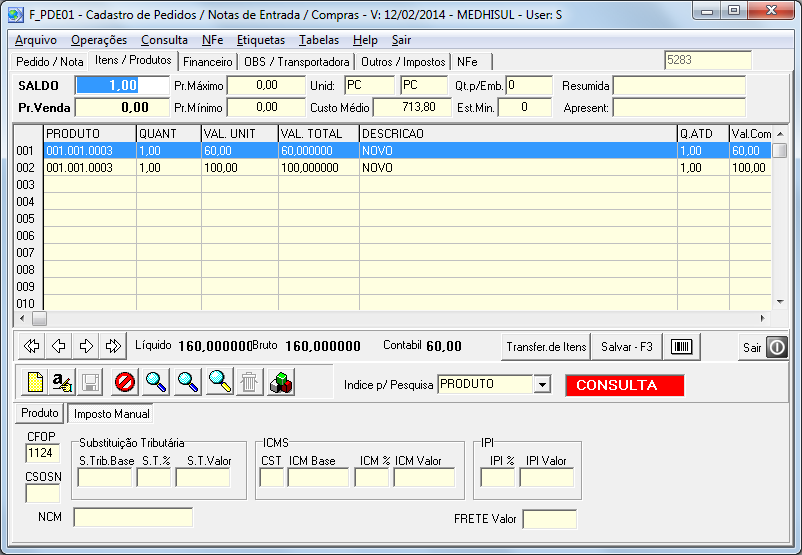Viewport: 802px width, 555px height.
Task: Click the FRETE Valor field
Action: click(549, 519)
